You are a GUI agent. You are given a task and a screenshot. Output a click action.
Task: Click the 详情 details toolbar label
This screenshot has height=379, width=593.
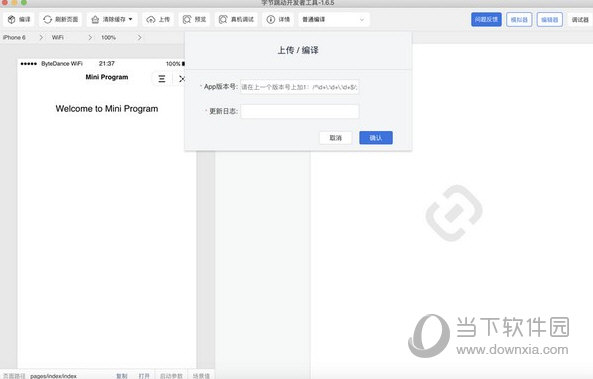pos(284,19)
